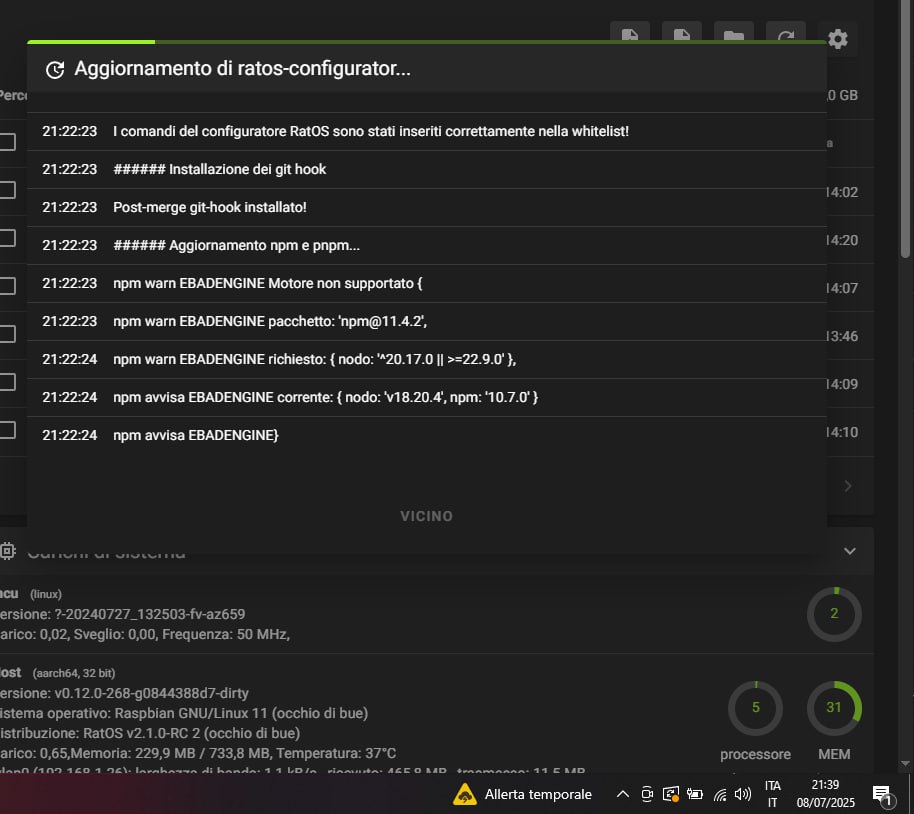Click the page vertical scrollbar
Image resolution: width=914 pixels, height=814 pixels.
pos(905,128)
